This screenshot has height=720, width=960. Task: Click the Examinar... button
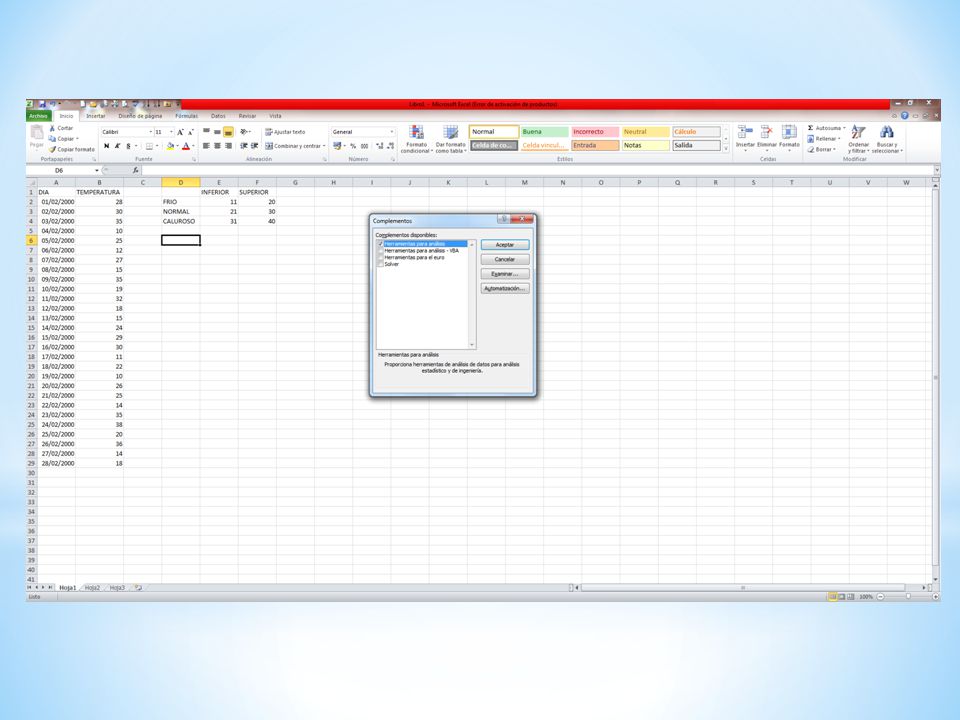coord(504,274)
